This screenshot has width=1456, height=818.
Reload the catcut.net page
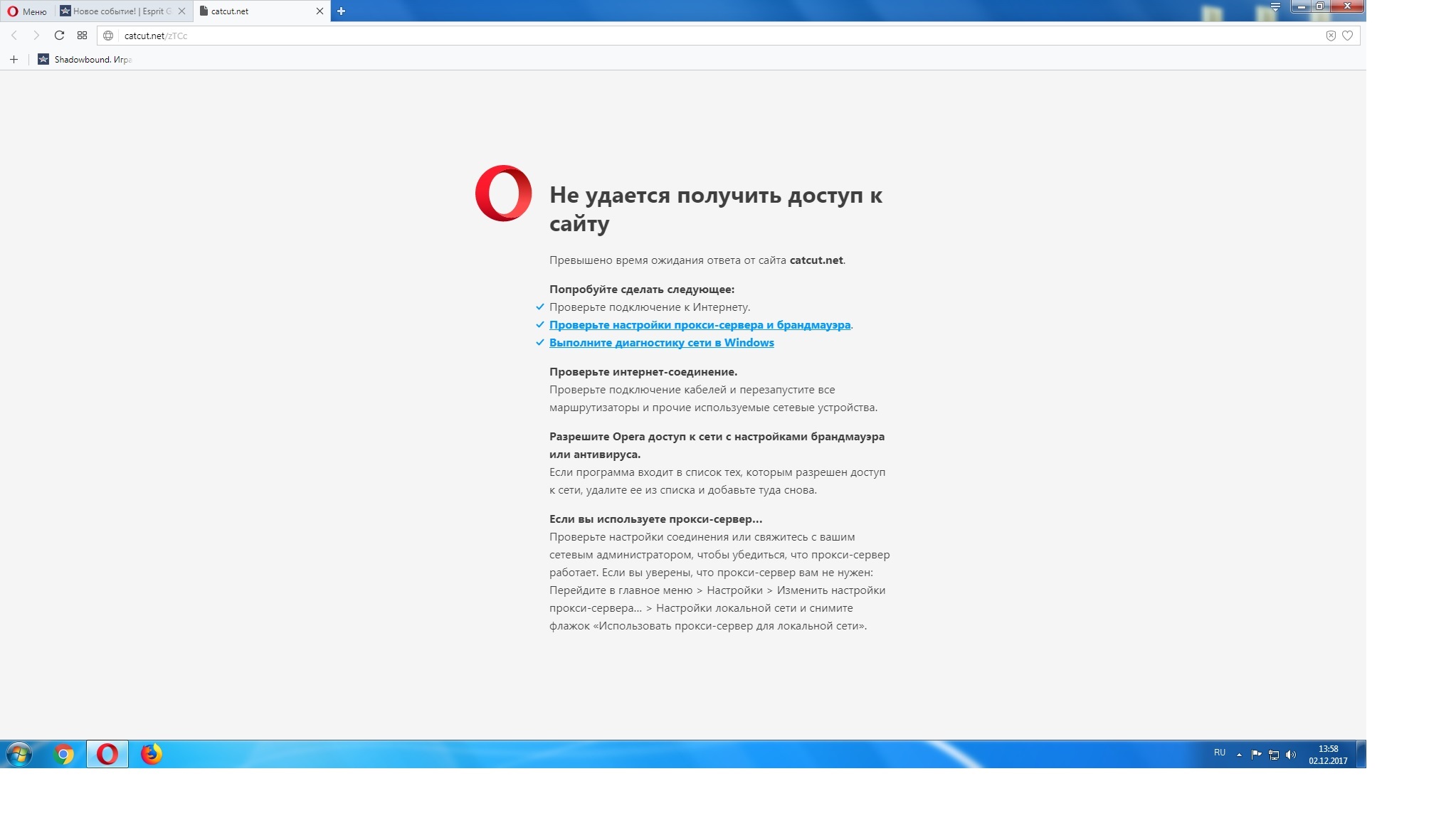click(x=59, y=36)
